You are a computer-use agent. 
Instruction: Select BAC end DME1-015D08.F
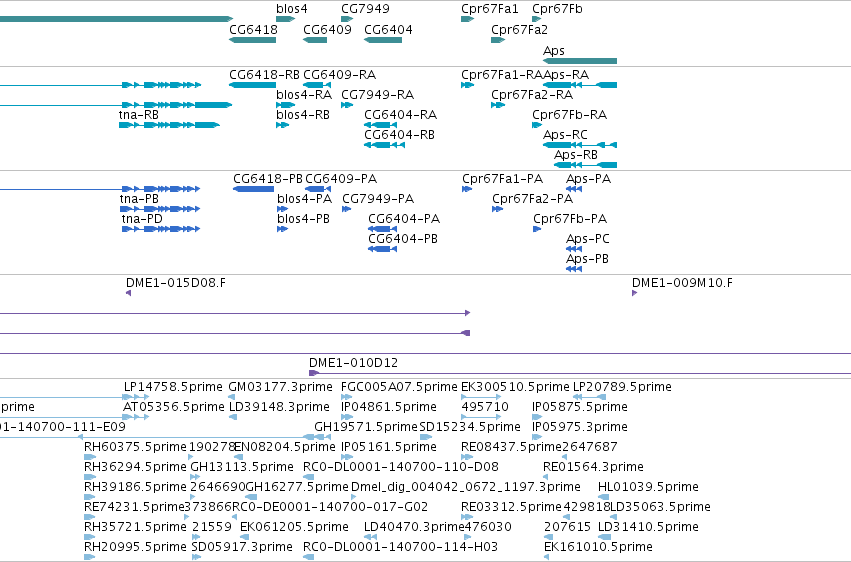point(129,293)
